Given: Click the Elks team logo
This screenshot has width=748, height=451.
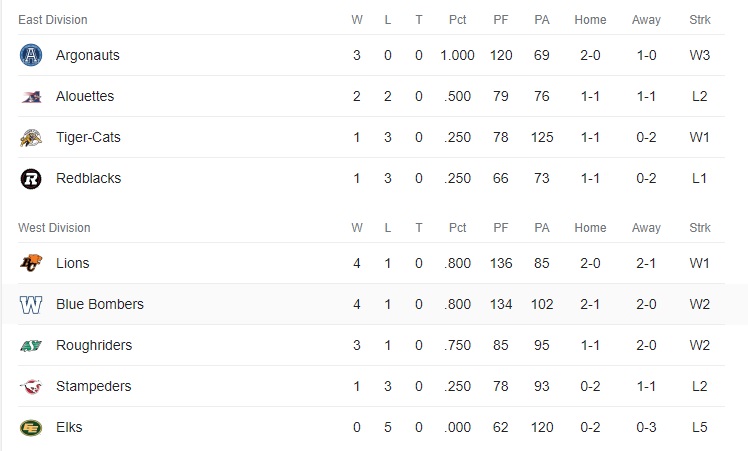Looking at the screenshot, I should [x=31, y=428].
